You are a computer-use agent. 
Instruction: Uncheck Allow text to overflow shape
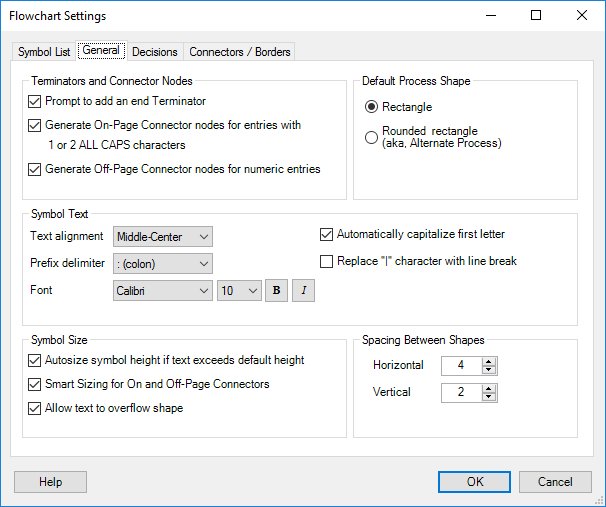pos(34,408)
